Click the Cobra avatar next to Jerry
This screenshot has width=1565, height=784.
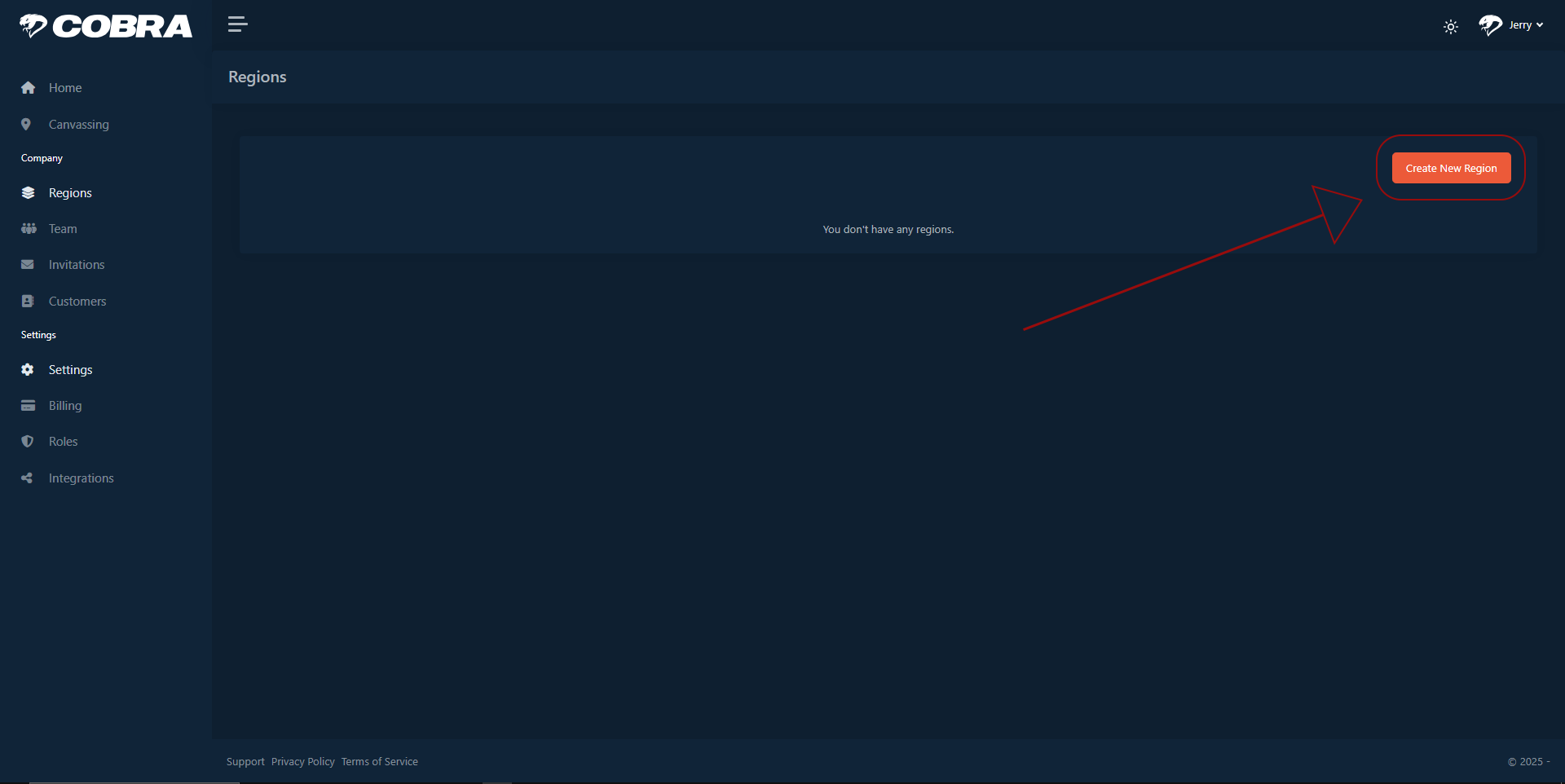tap(1490, 25)
